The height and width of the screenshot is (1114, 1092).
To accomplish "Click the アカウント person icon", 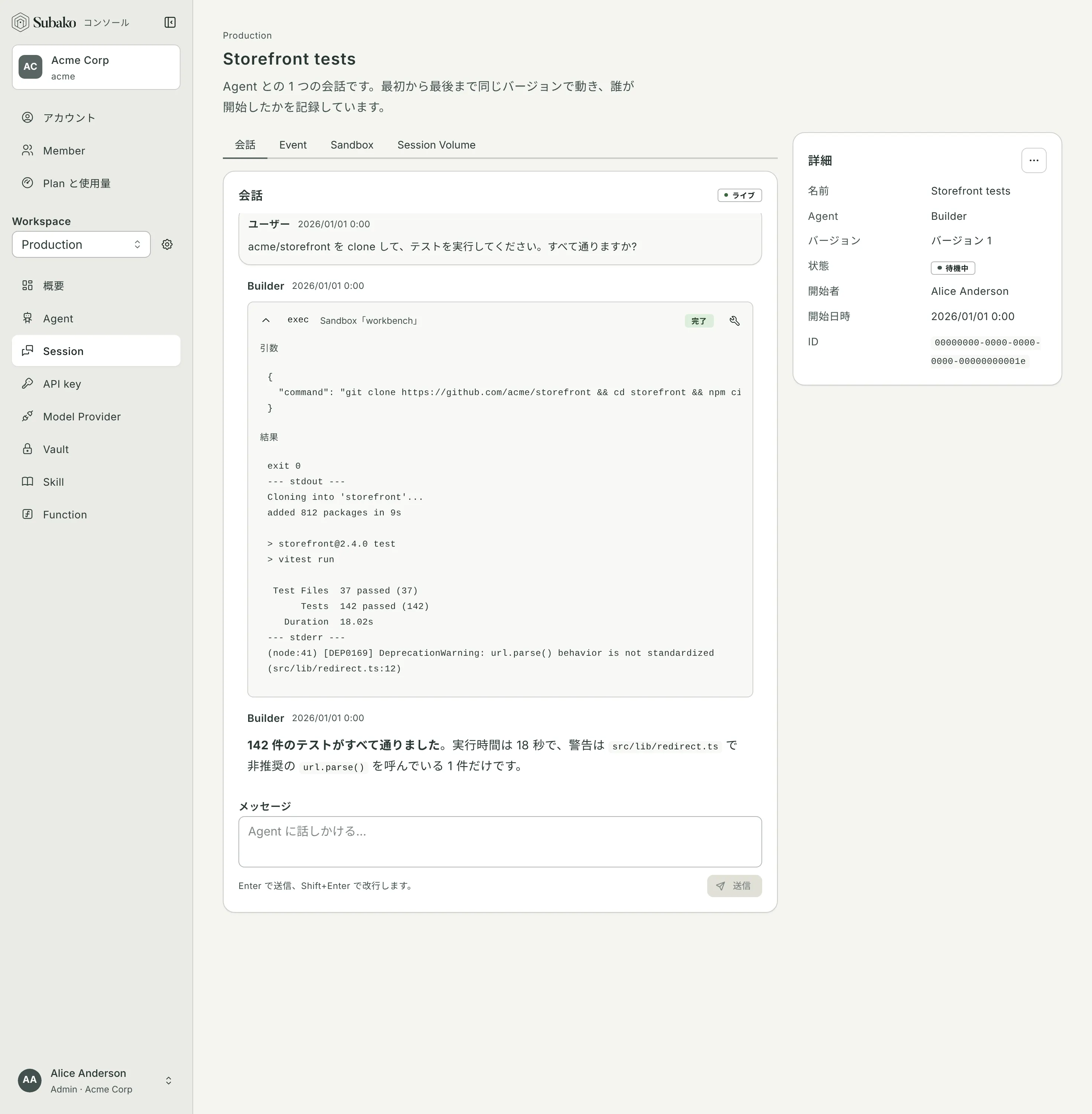I will coord(27,118).
